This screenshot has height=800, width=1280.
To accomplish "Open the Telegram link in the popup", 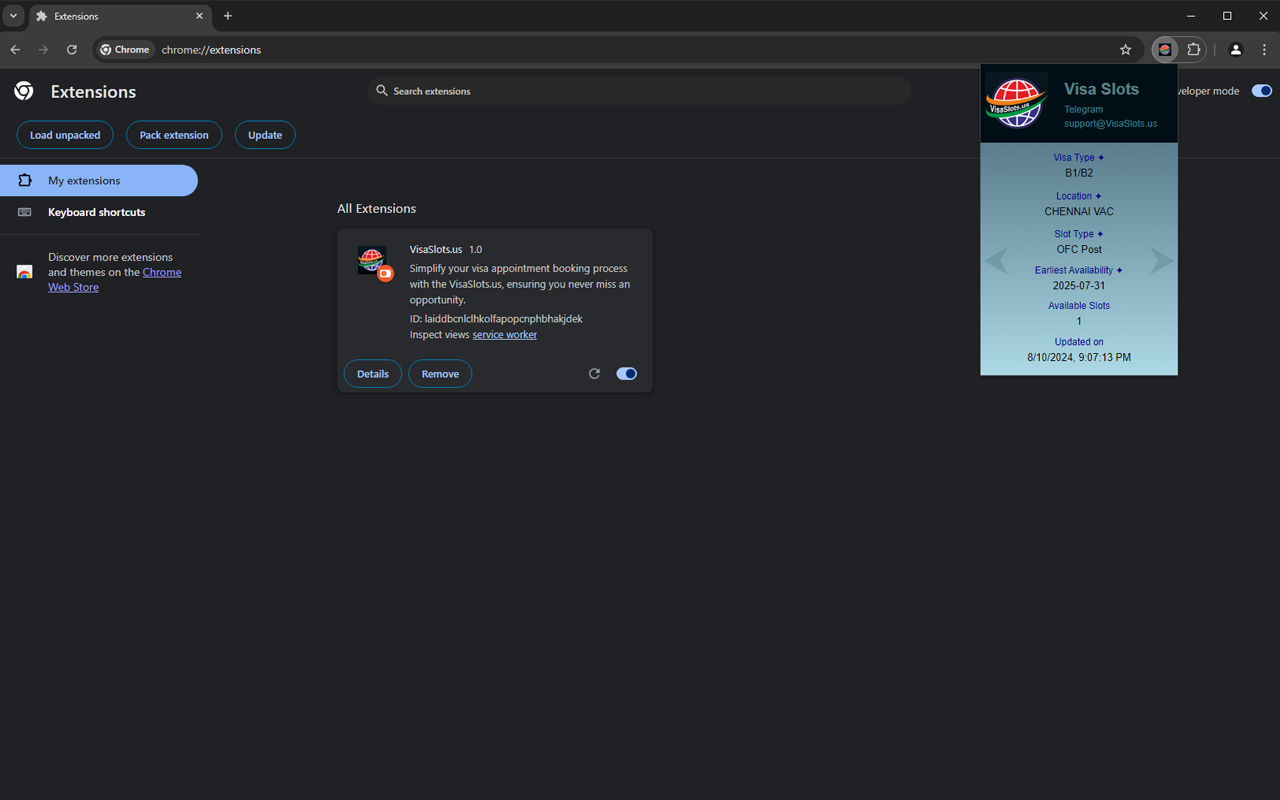I will [1084, 110].
